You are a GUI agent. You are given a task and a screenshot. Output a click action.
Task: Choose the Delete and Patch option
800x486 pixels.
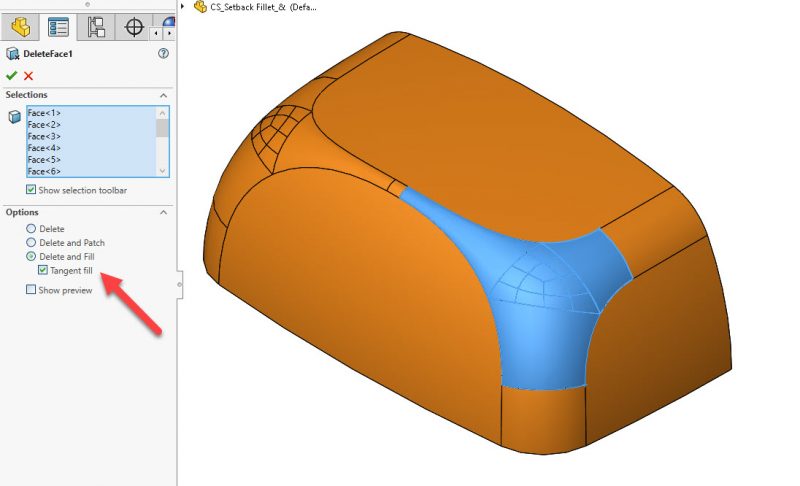31,243
